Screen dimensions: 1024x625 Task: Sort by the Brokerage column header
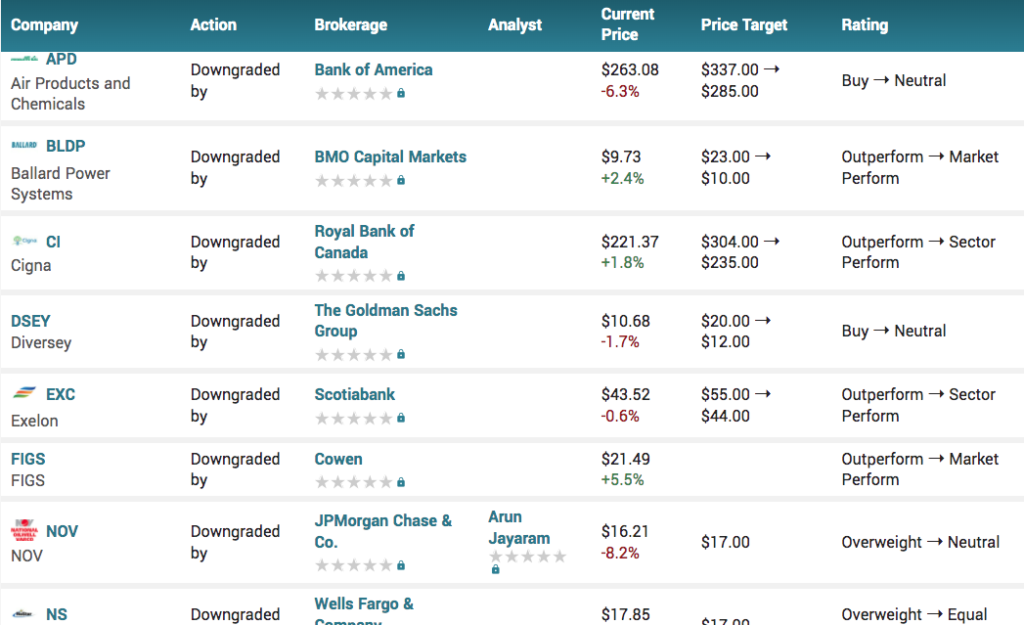click(349, 25)
